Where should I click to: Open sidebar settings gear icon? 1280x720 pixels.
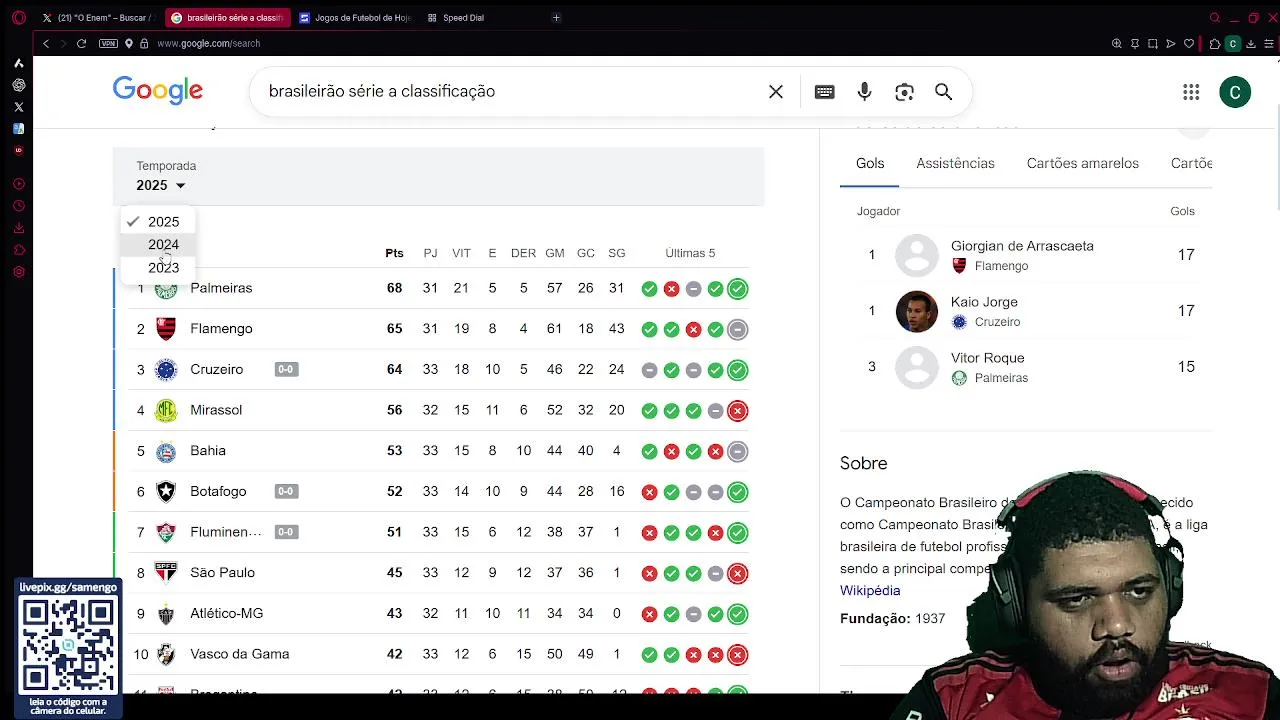click(x=18, y=272)
